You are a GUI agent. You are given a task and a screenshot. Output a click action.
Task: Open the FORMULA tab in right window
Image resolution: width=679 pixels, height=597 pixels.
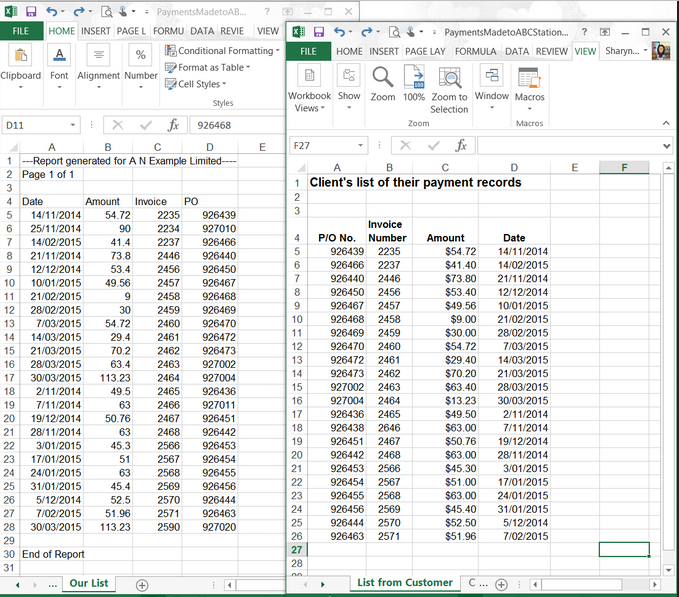click(475, 51)
